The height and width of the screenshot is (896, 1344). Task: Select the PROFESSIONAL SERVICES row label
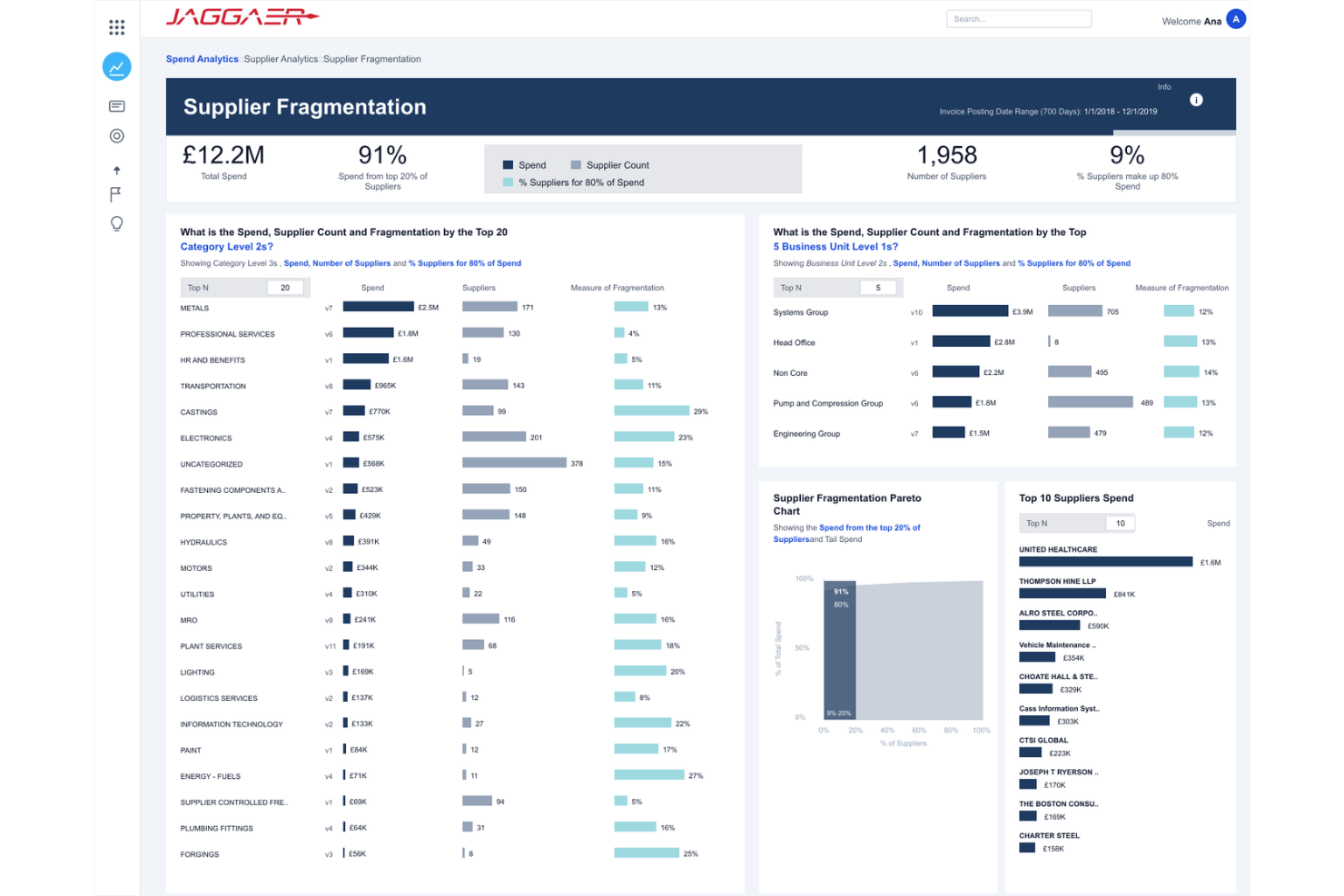coord(227,334)
